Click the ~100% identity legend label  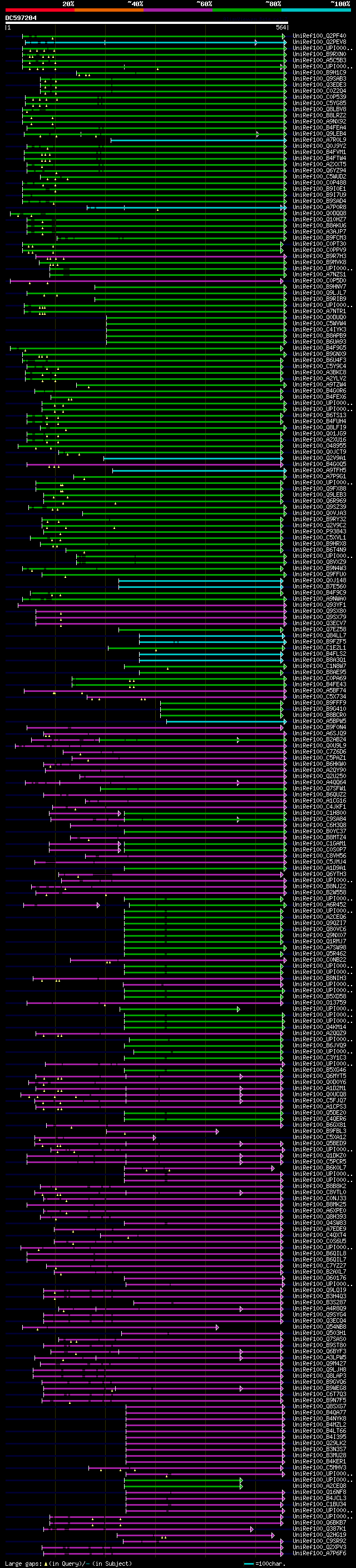click(340, 4)
